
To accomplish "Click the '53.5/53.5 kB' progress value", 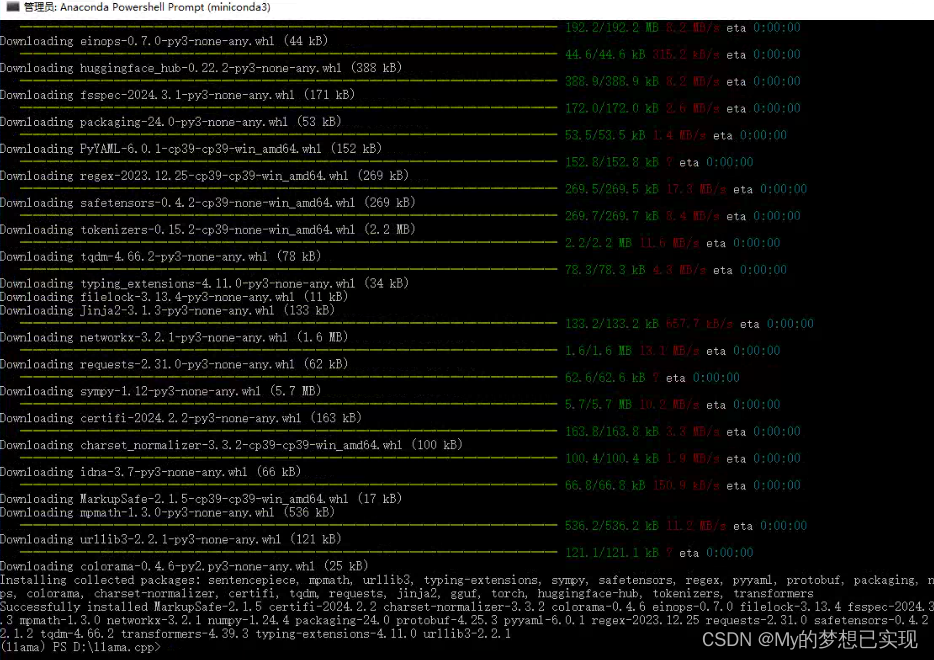I will point(605,135).
